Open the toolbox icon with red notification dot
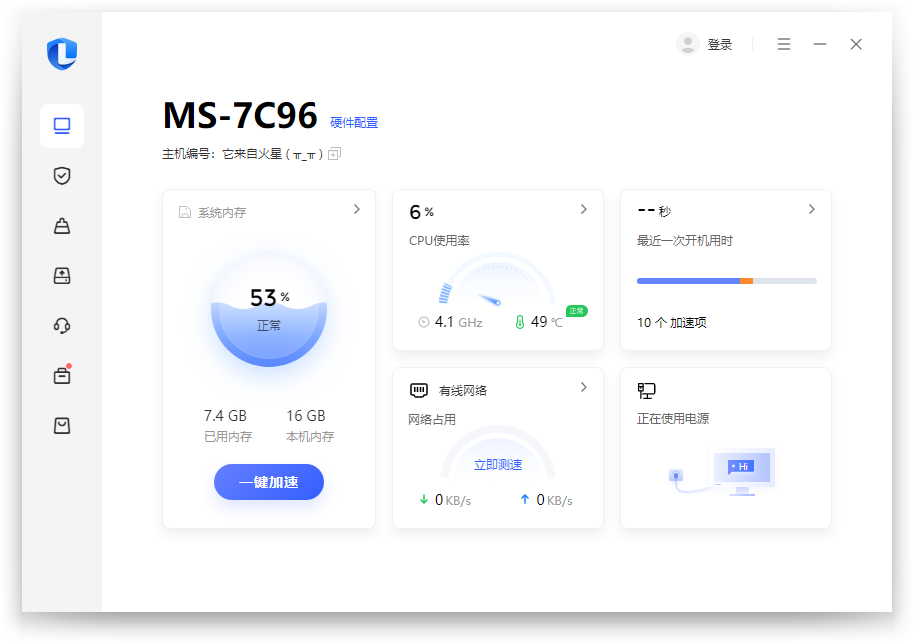 point(62,376)
